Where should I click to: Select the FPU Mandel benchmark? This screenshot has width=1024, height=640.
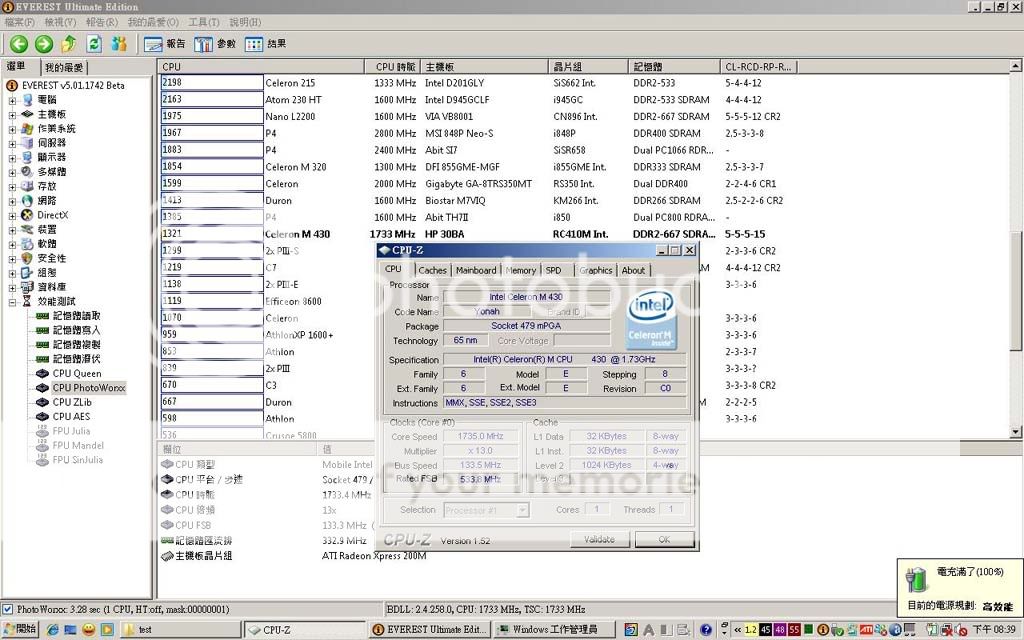coord(78,445)
